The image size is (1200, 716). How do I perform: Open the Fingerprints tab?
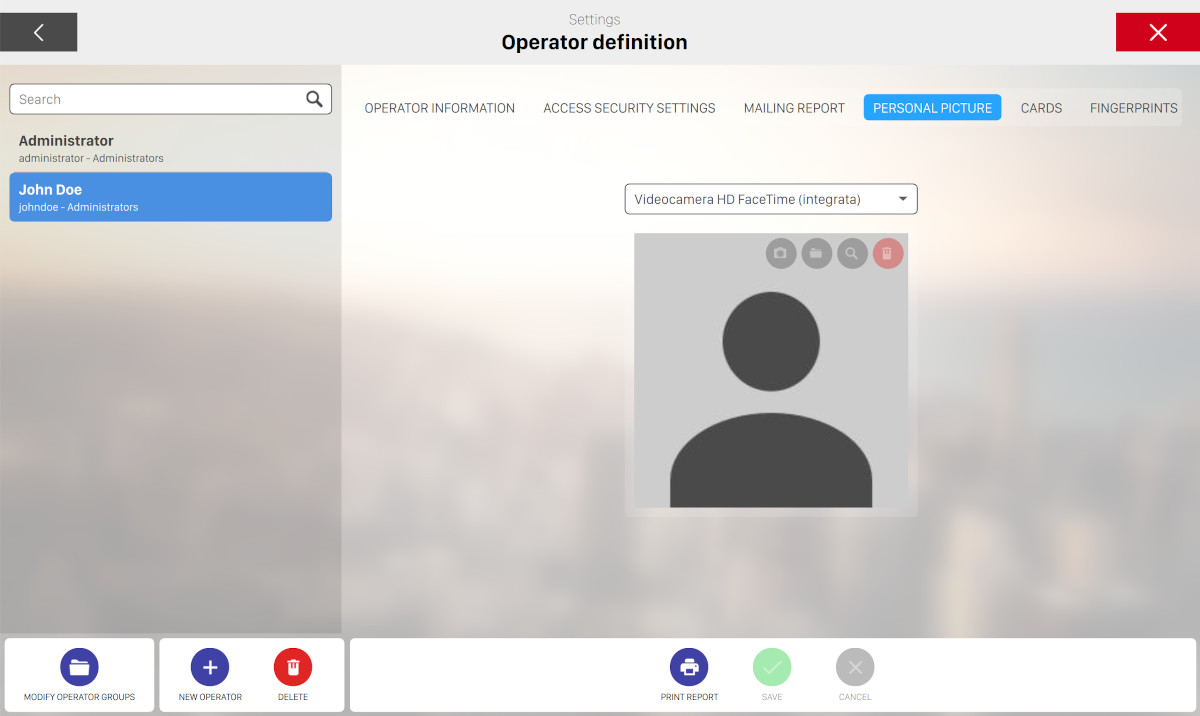coord(1133,108)
